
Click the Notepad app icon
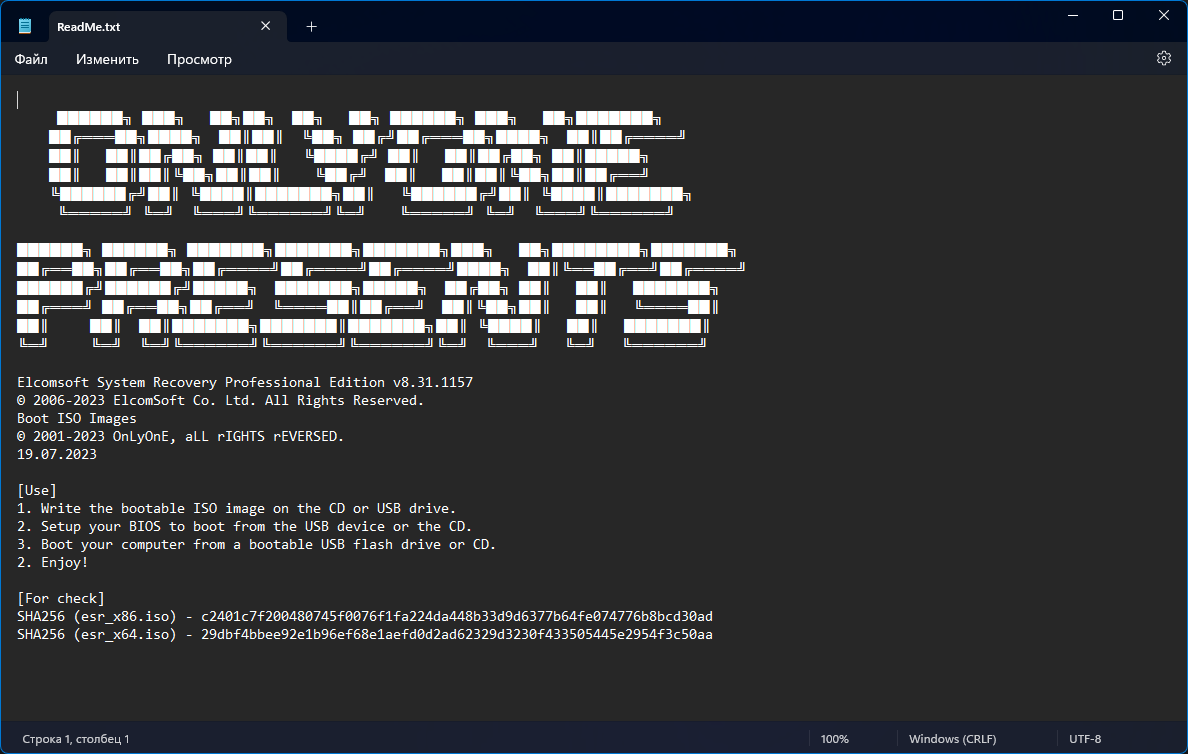pos(25,27)
